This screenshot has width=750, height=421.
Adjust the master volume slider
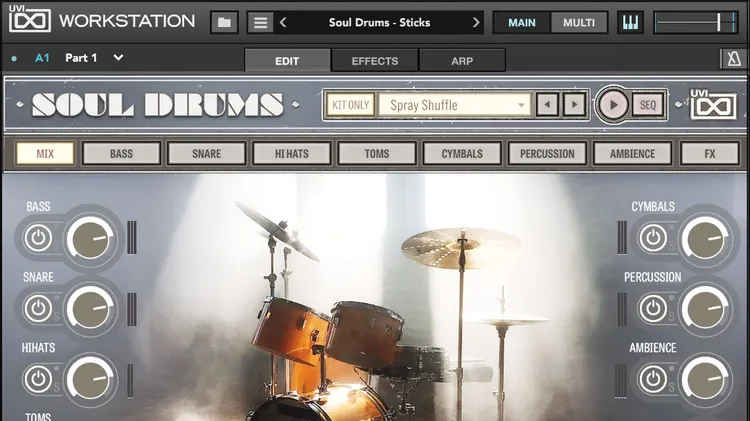695,22
